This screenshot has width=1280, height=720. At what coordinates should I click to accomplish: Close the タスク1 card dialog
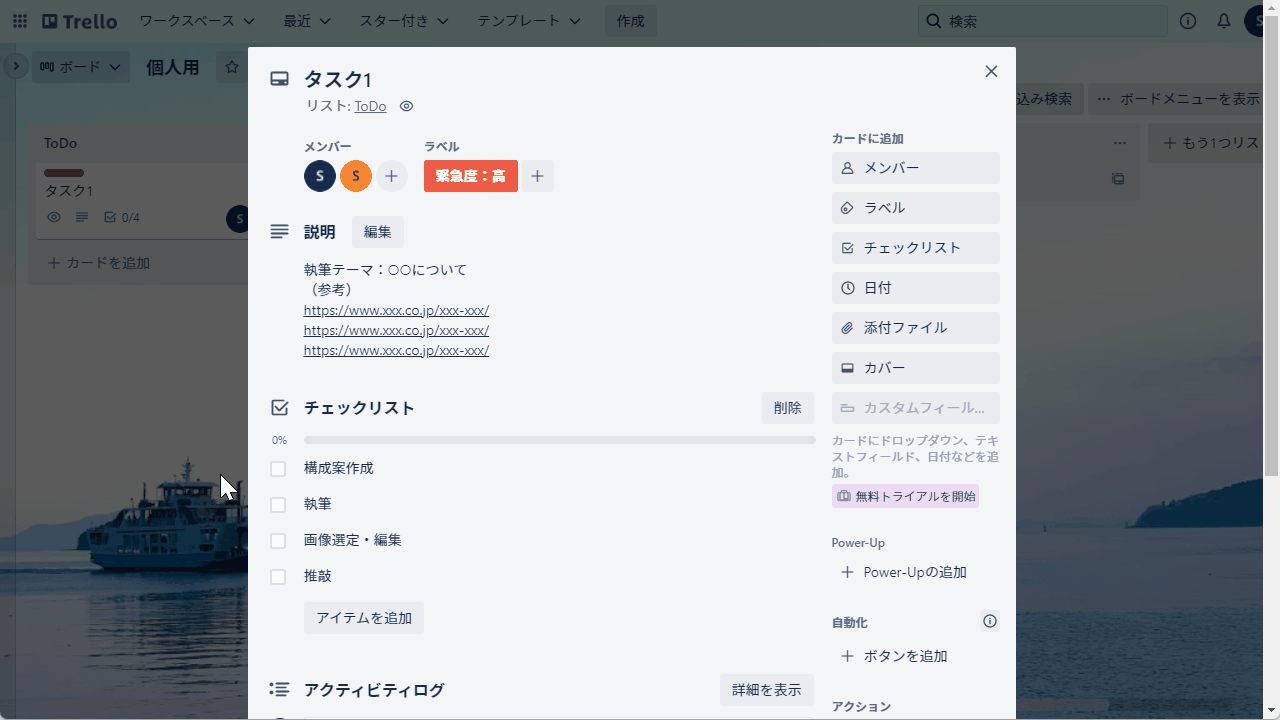click(x=991, y=71)
